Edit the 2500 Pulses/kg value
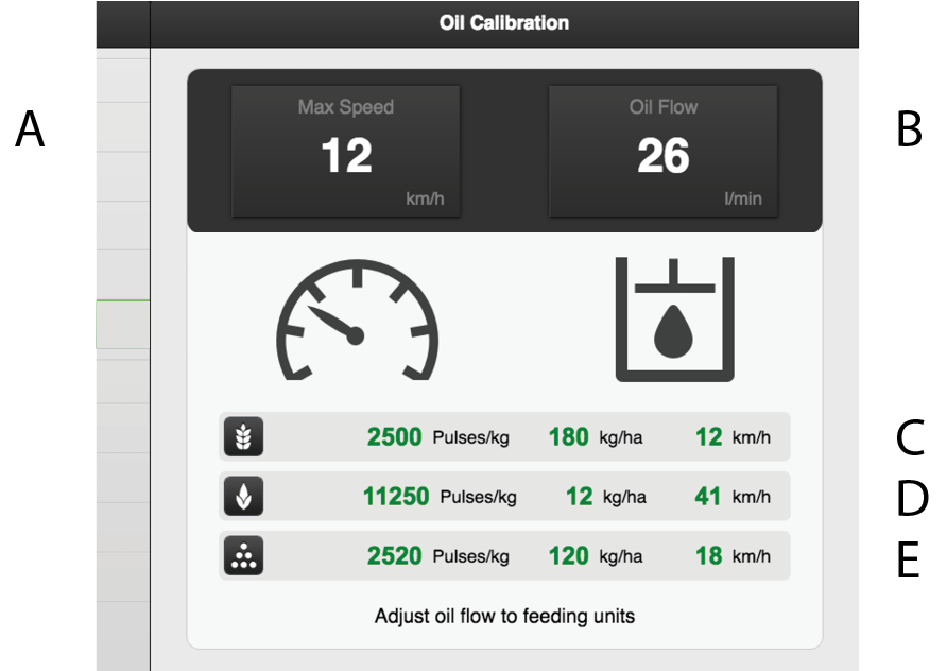 click(x=394, y=437)
